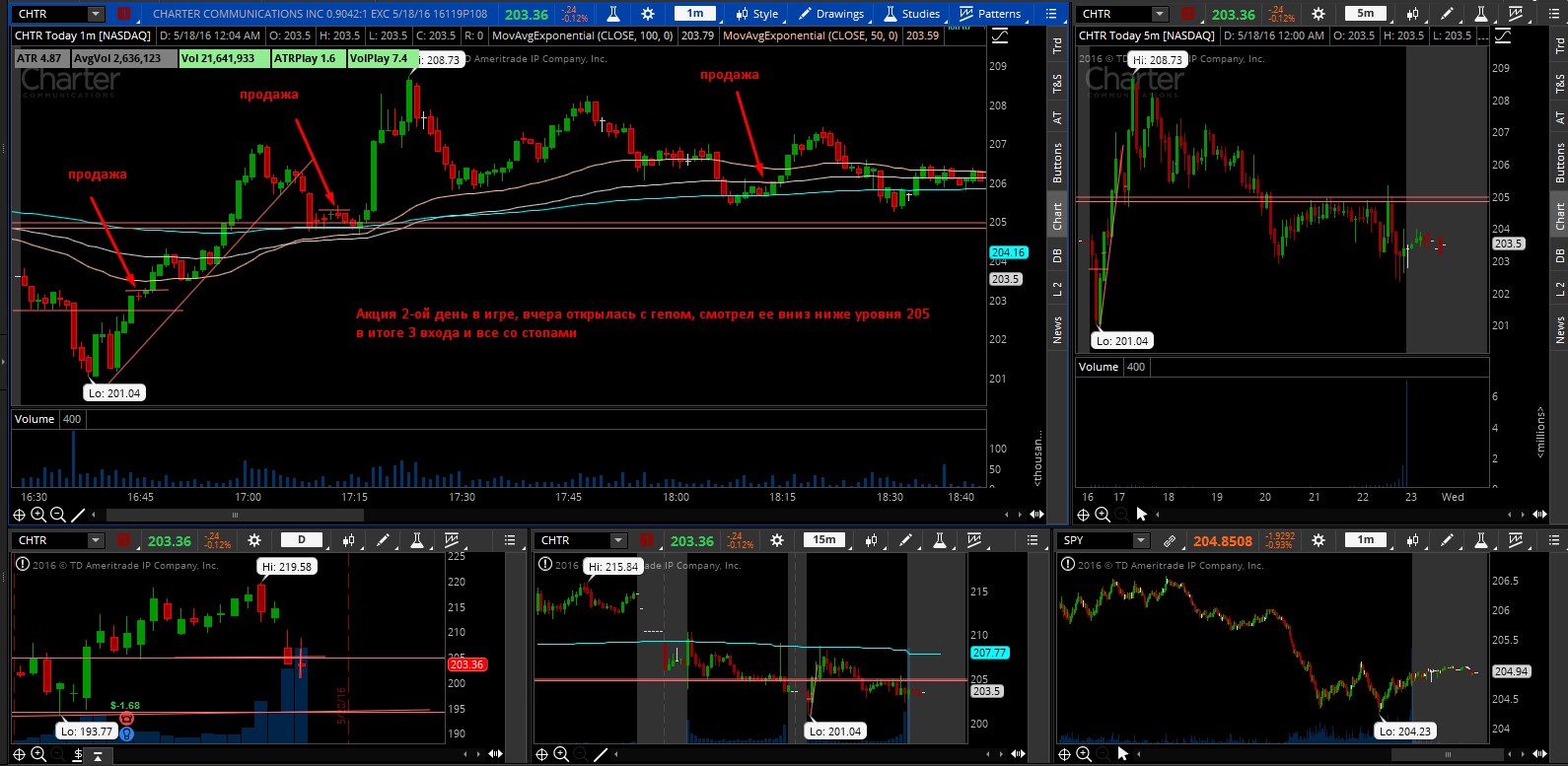Toggle DB side panel of 5m chart
The height and width of the screenshot is (766, 1568).
[1559, 255]
